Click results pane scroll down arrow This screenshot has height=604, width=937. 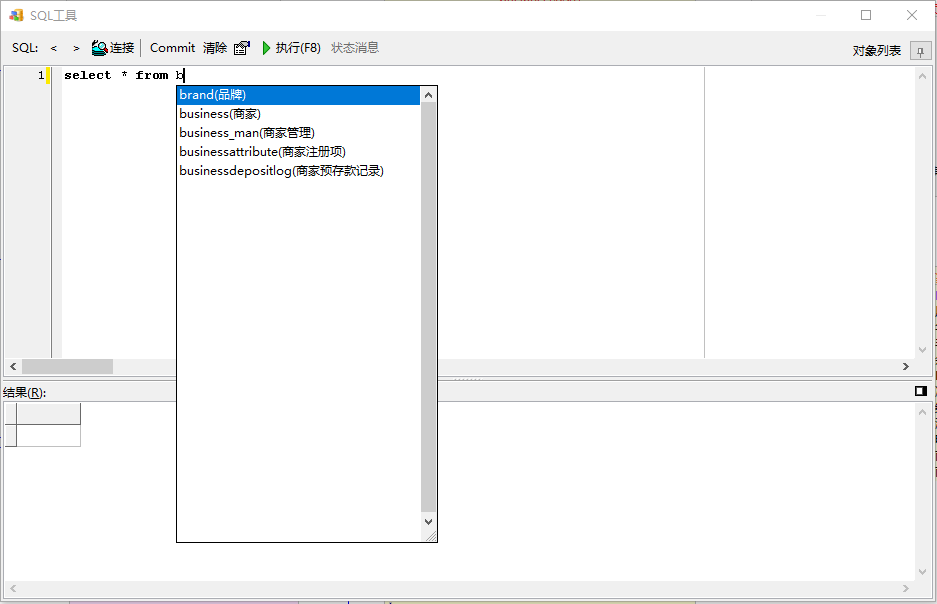tap(922, 572)
